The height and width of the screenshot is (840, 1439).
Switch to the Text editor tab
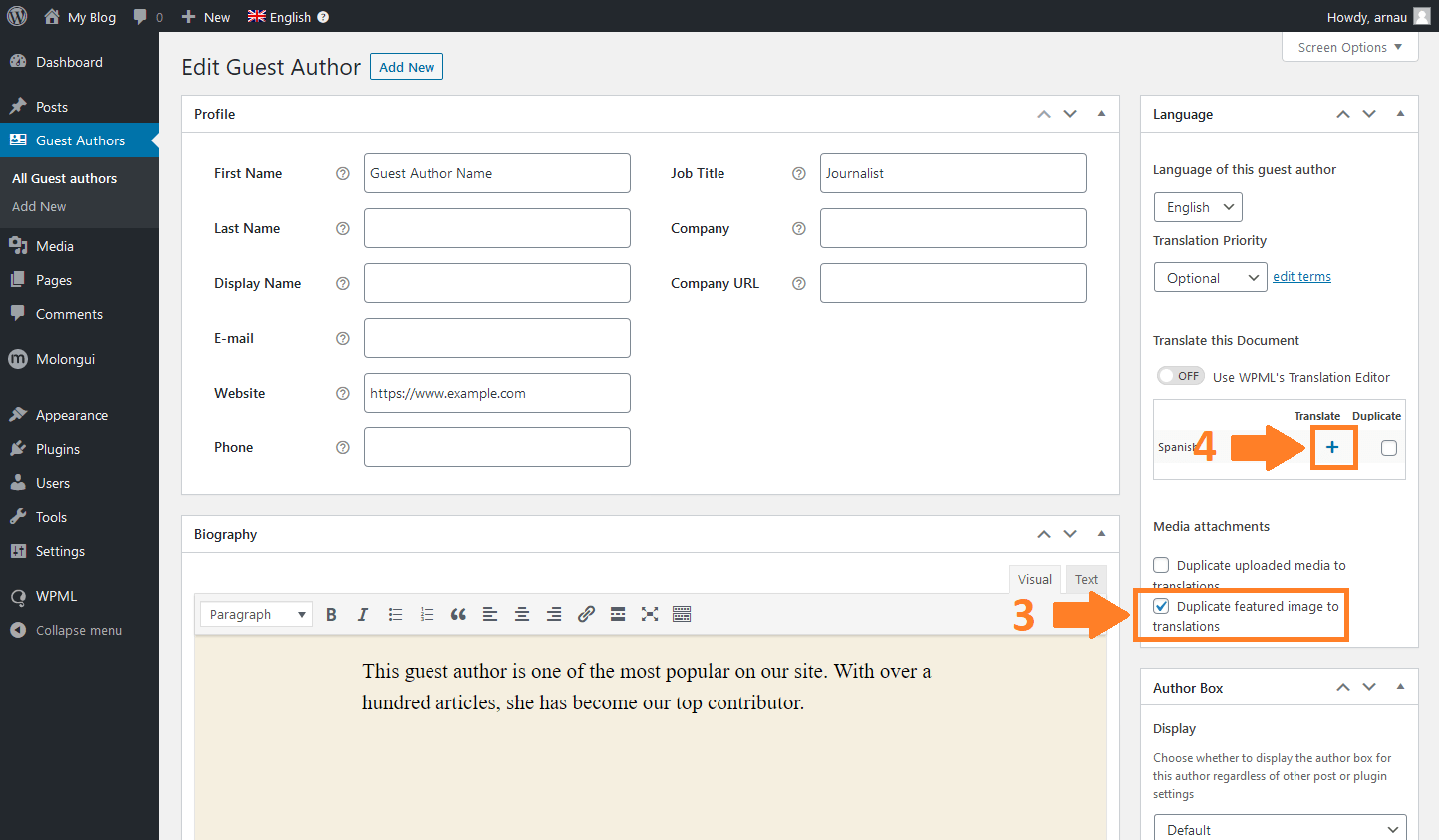1086,579
